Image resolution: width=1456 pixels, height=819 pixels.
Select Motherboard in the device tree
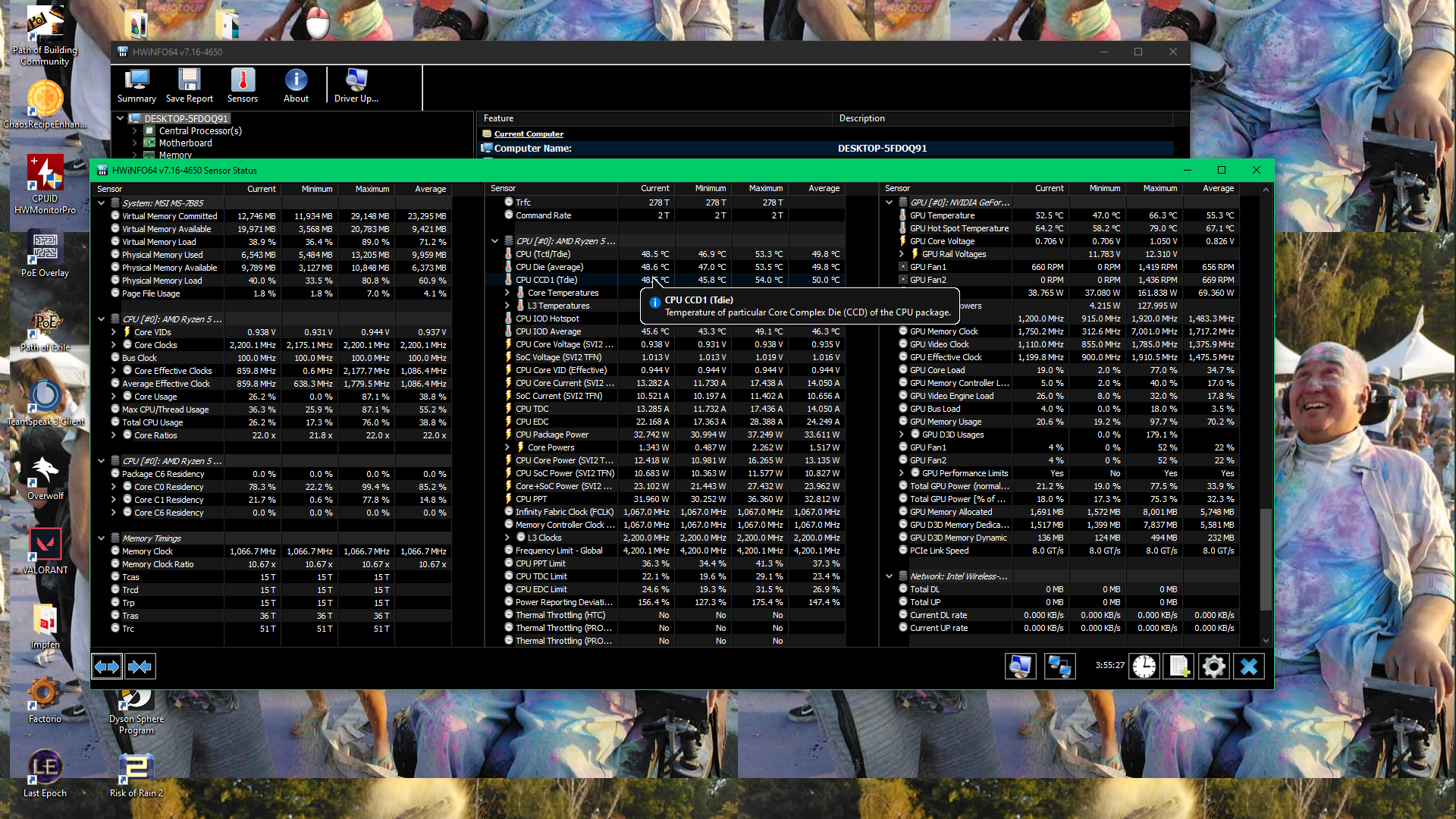(x=185, y=143)
